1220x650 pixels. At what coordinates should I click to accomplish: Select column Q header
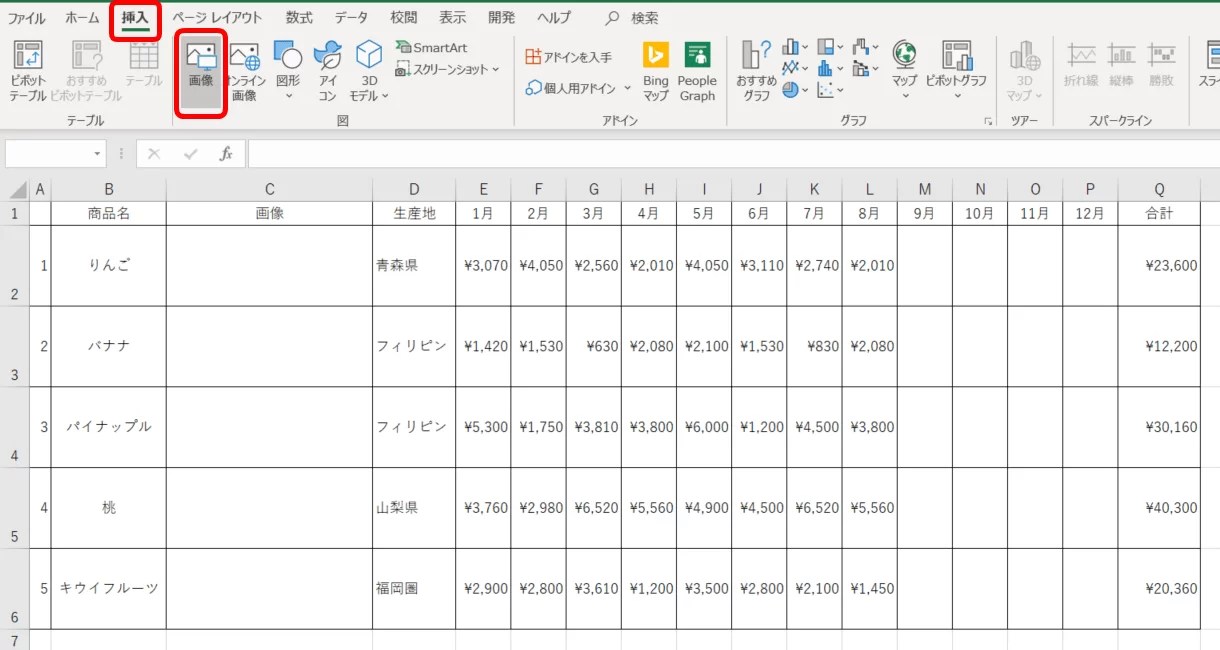[x=1159, y=190]
